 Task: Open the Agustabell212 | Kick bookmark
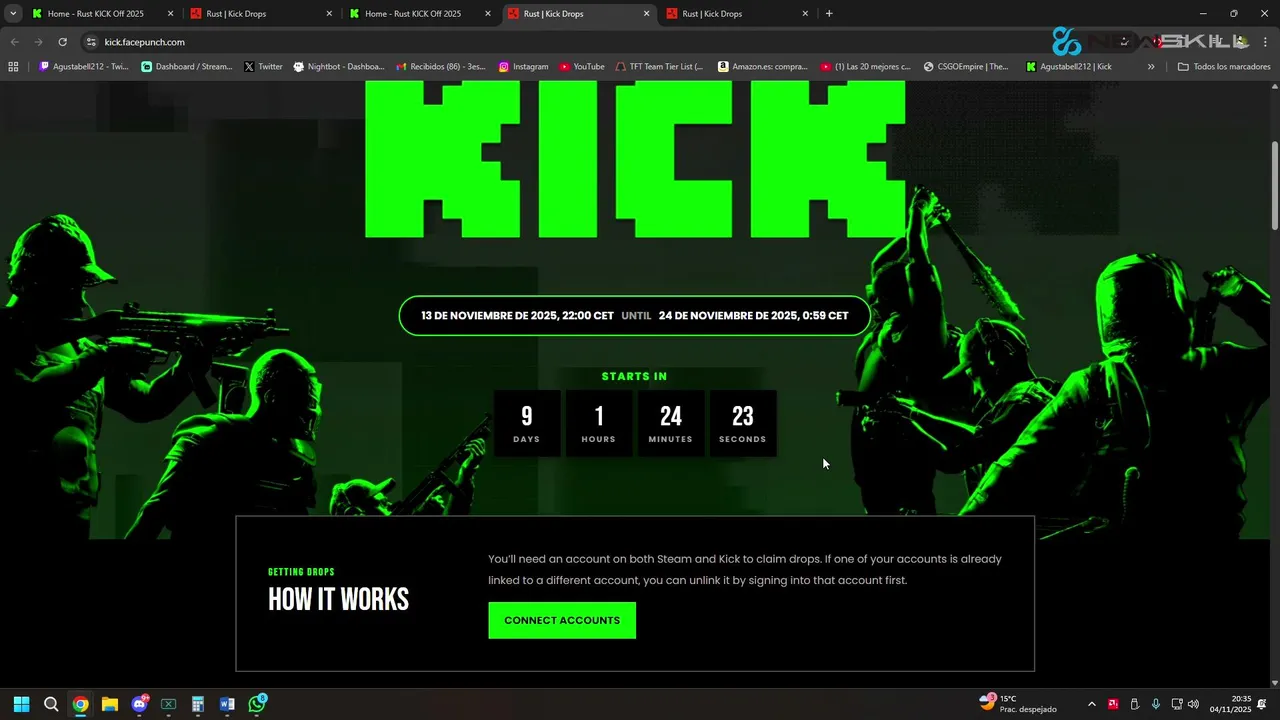1069,67
